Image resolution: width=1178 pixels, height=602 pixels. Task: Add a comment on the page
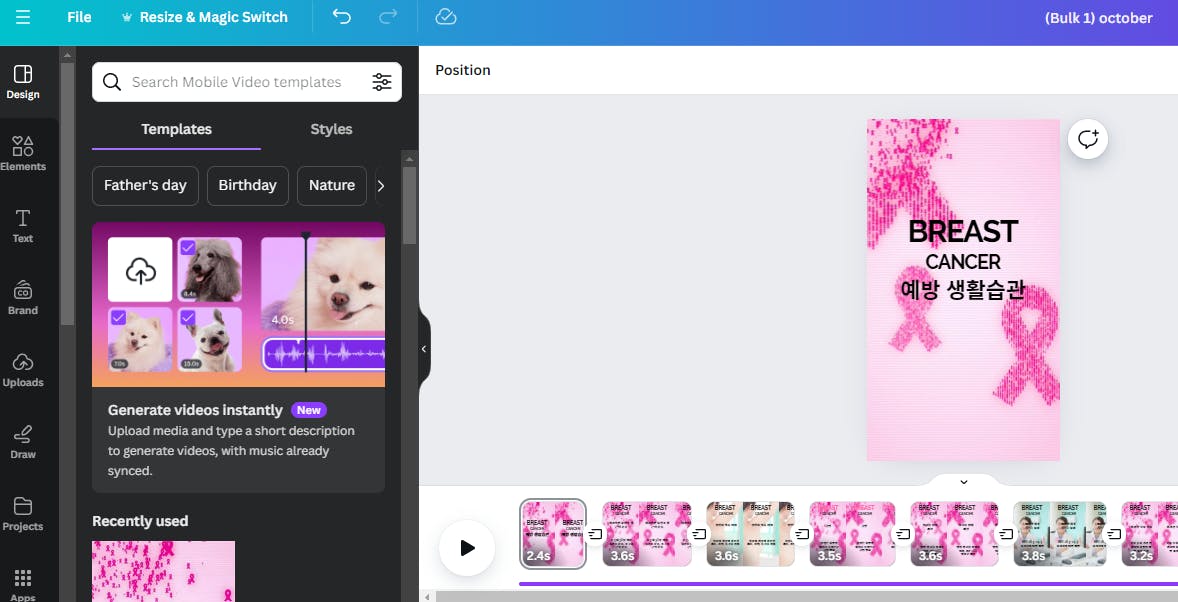(x=1088, y=139)
